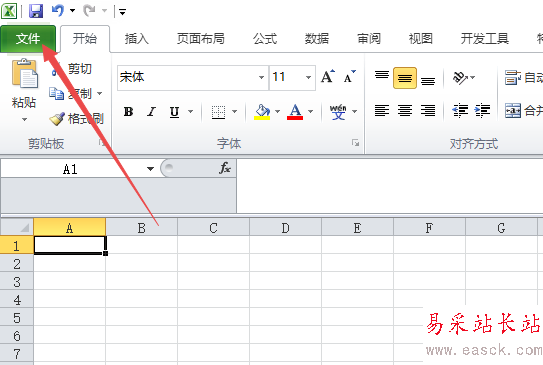Apply the yellow fill color bucket
Viewport: 543px width, 365px height.
coord(262,112)
